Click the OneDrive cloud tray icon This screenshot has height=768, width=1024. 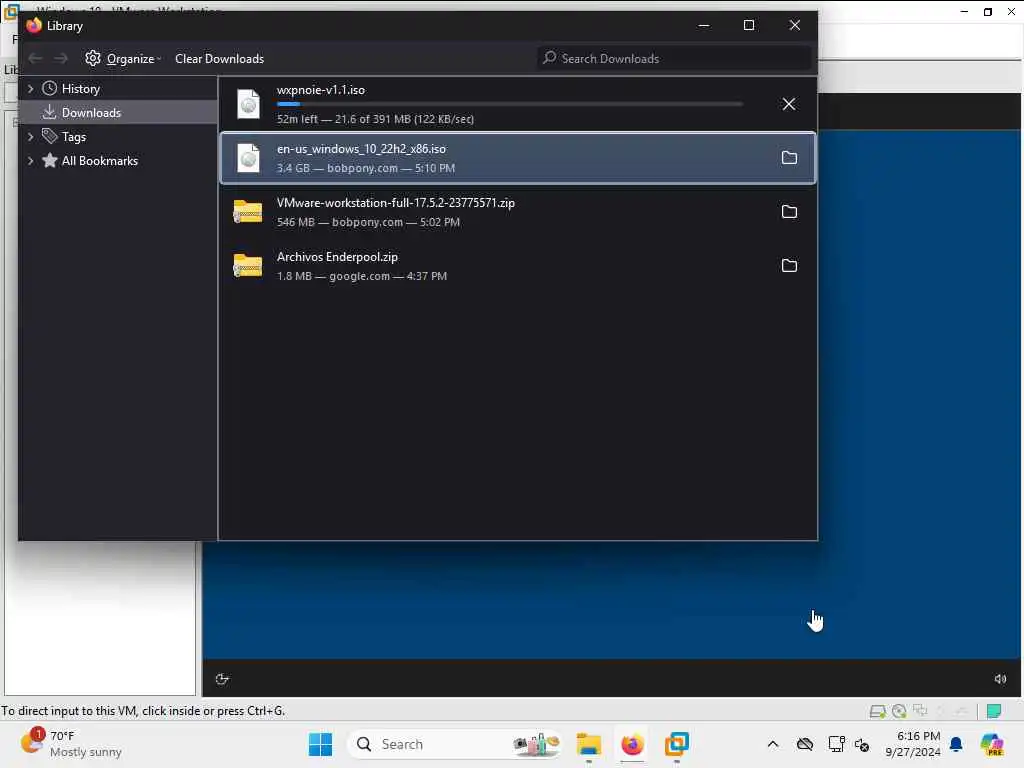805,744
